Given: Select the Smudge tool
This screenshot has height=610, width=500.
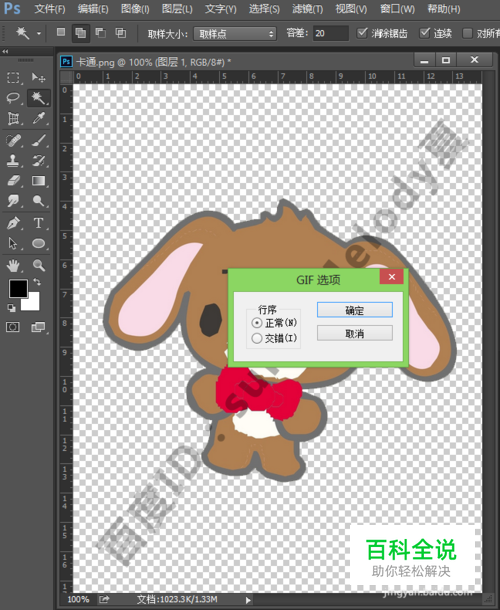Looking at the screenshot, I should (13, 201).
